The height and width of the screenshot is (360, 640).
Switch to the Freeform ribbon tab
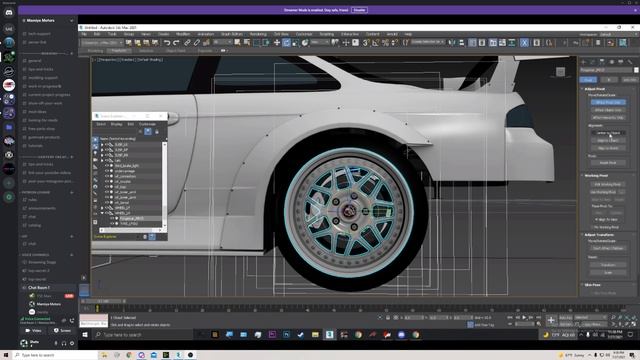pyautogui.click(x=118, y=51)
